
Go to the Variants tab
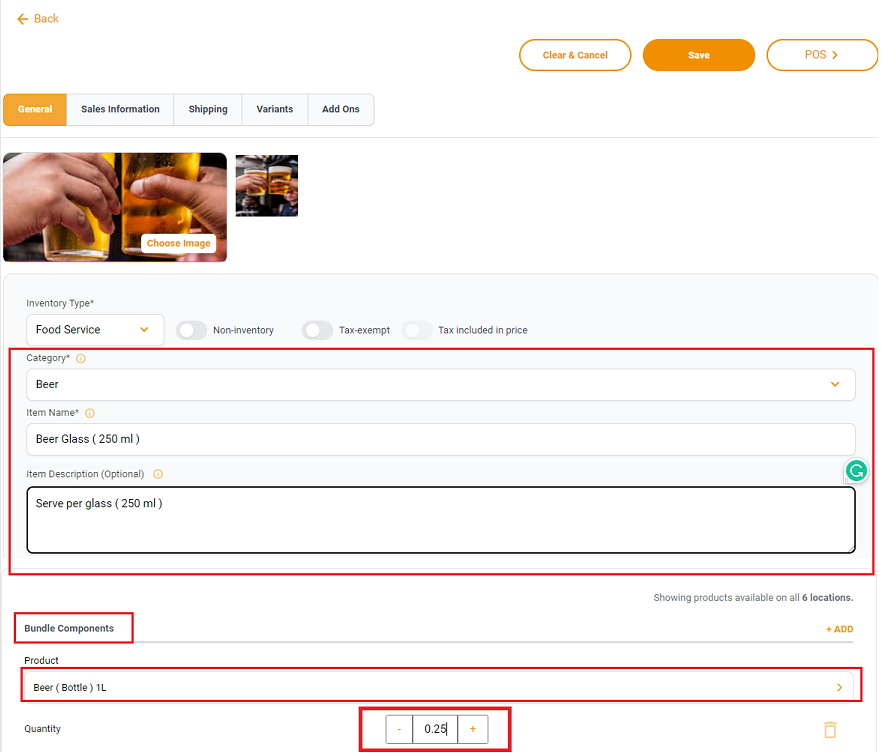tap(275, 110)
